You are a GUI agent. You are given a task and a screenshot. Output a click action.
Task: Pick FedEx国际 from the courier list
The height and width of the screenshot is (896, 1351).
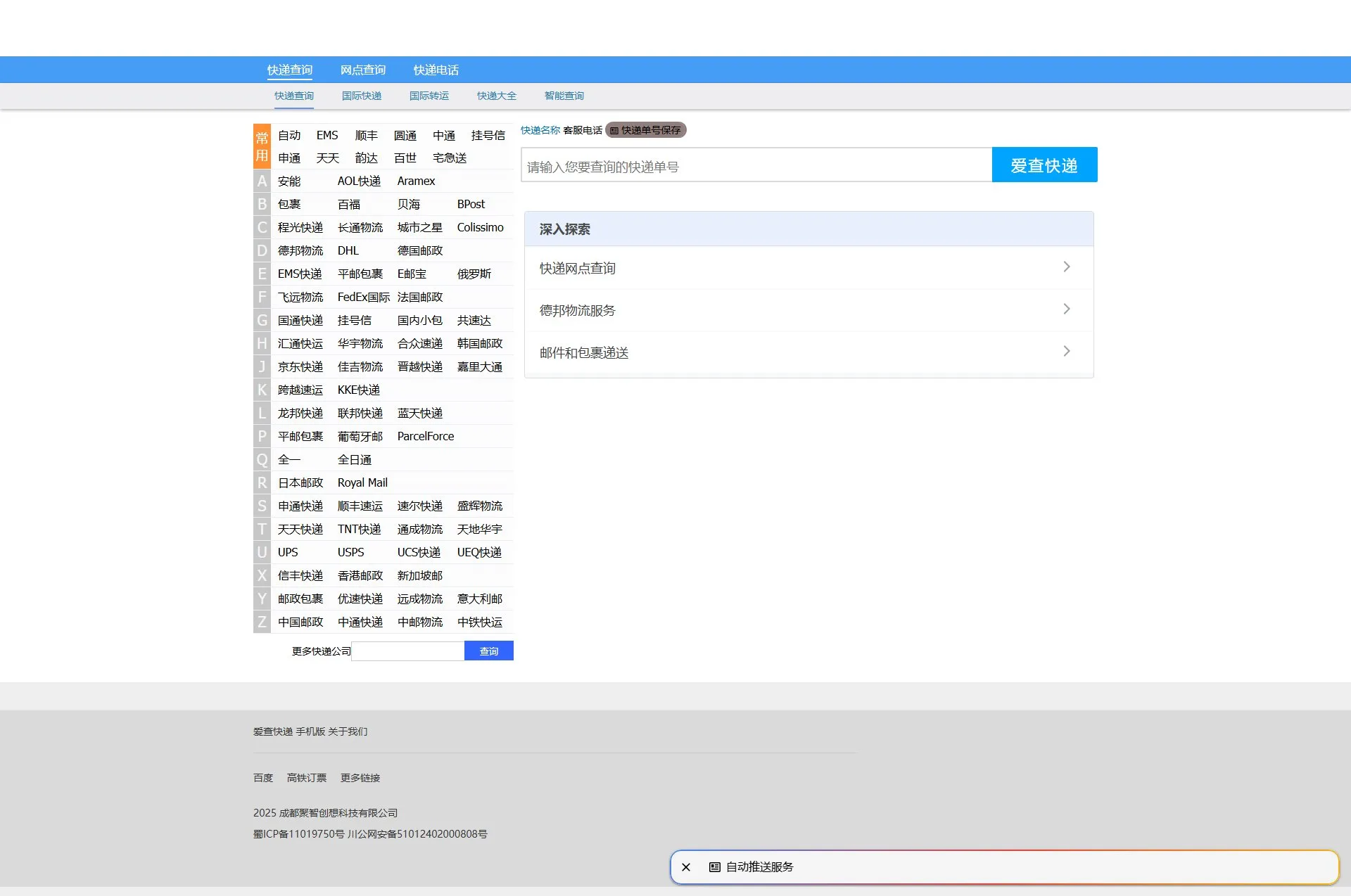pyautogui.click(x=364, y=297)
